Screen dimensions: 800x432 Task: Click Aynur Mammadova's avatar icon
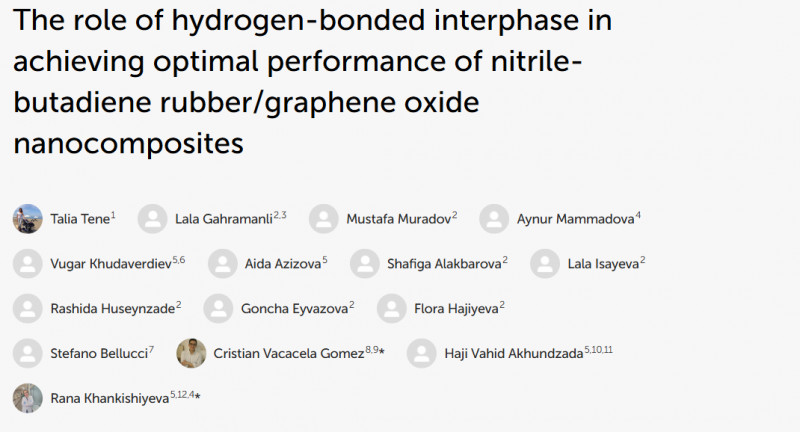pyautogui.click(x=494, y=219)
